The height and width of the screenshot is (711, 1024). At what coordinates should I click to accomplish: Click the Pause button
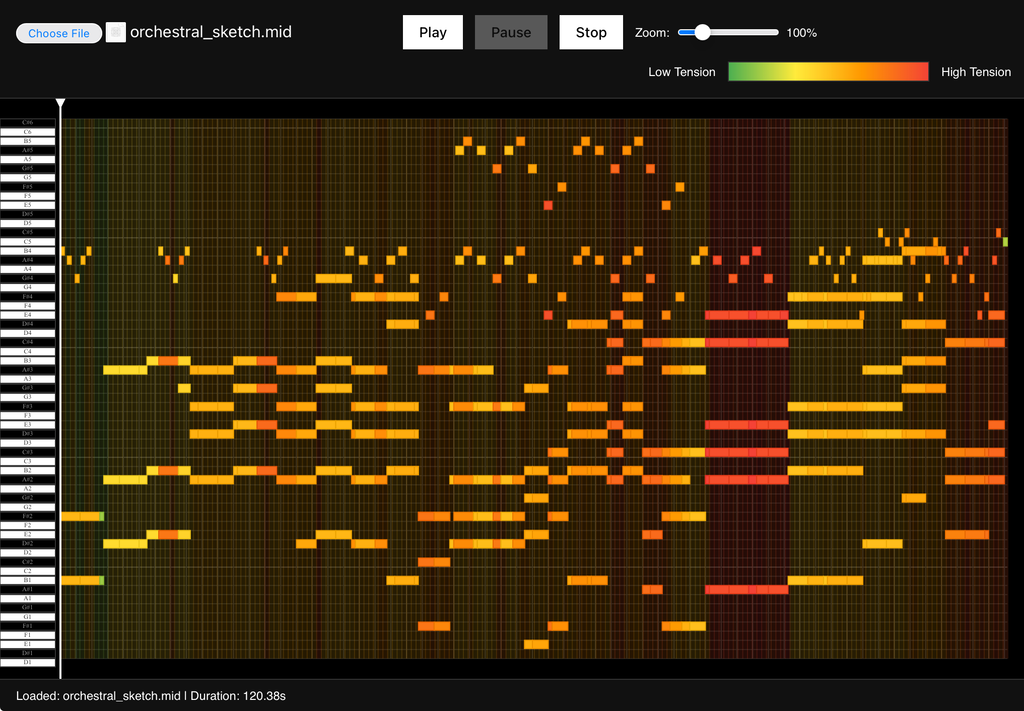(511, 32)
